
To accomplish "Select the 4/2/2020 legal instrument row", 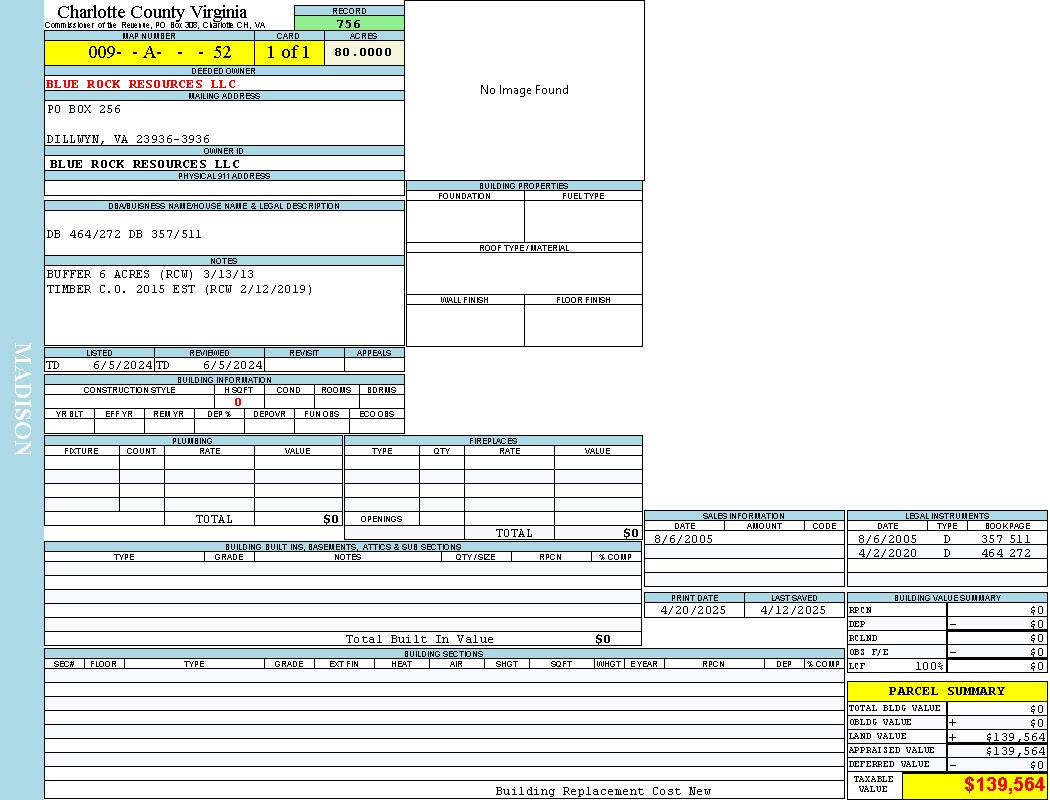I will point(946,553).
